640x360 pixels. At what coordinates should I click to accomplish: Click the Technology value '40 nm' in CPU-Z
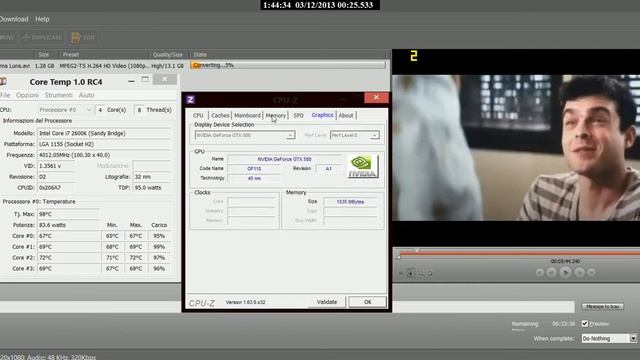click(x=254, y=178)
